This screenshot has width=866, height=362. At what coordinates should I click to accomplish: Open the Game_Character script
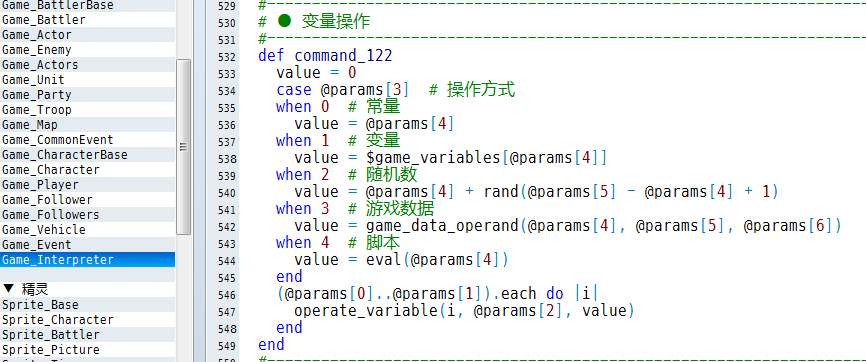pos(87,170)
